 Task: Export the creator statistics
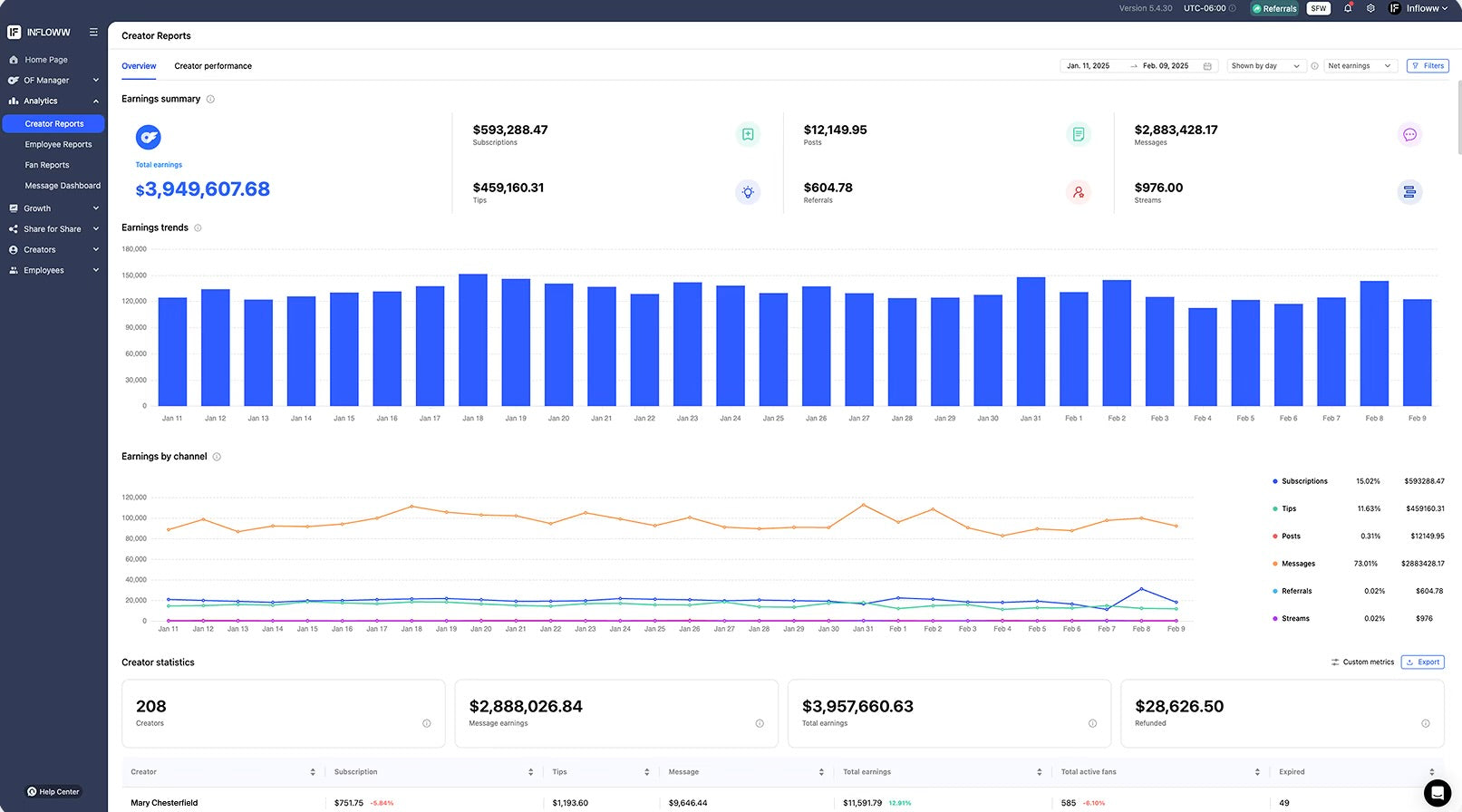click(x=1422, y=662)
